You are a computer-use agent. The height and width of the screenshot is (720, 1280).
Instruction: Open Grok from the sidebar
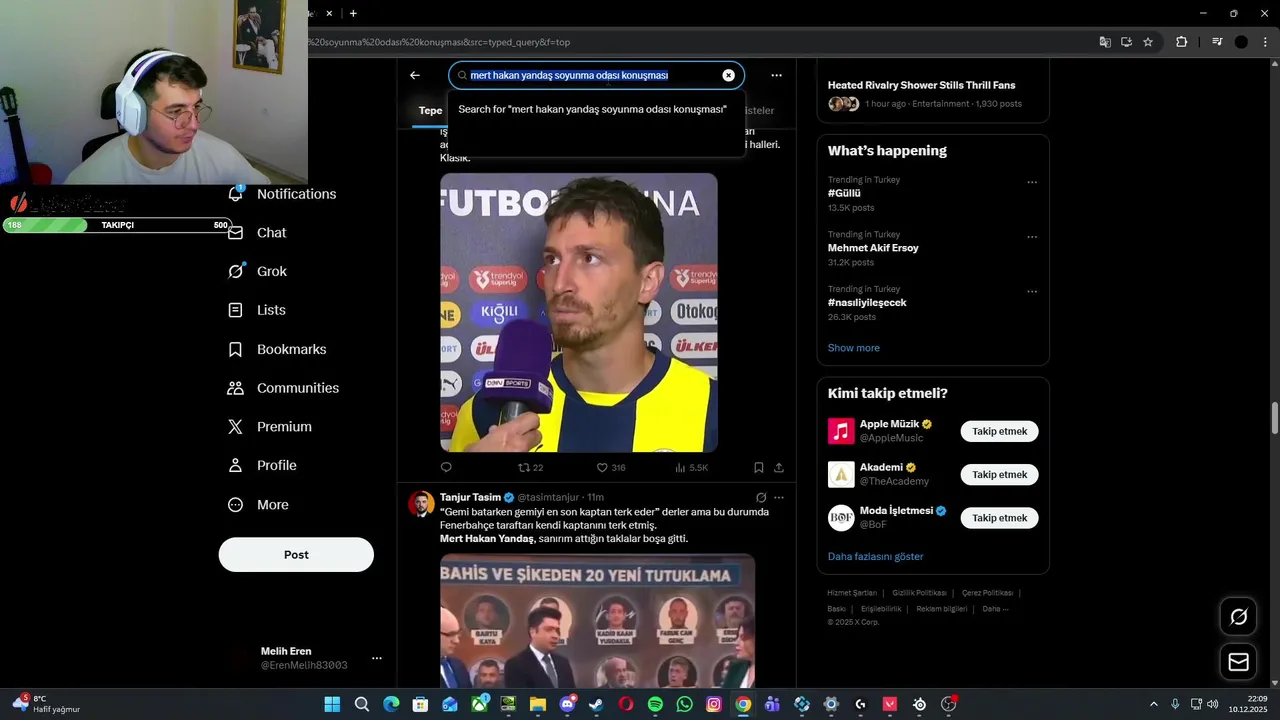[258, 271]
